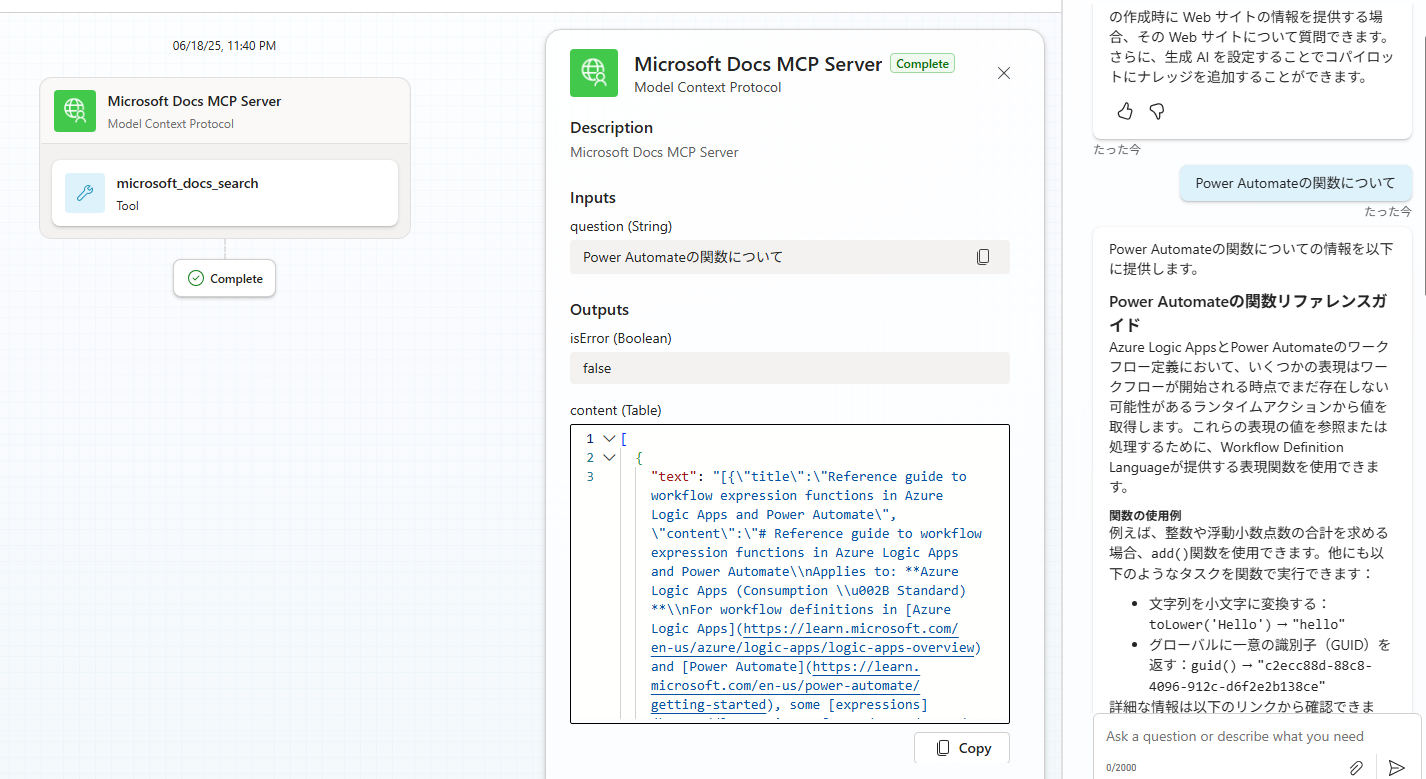Click the Power Automateの関数について chat bubble
Screen dimensions: 1426x779
click(1295, 183)
